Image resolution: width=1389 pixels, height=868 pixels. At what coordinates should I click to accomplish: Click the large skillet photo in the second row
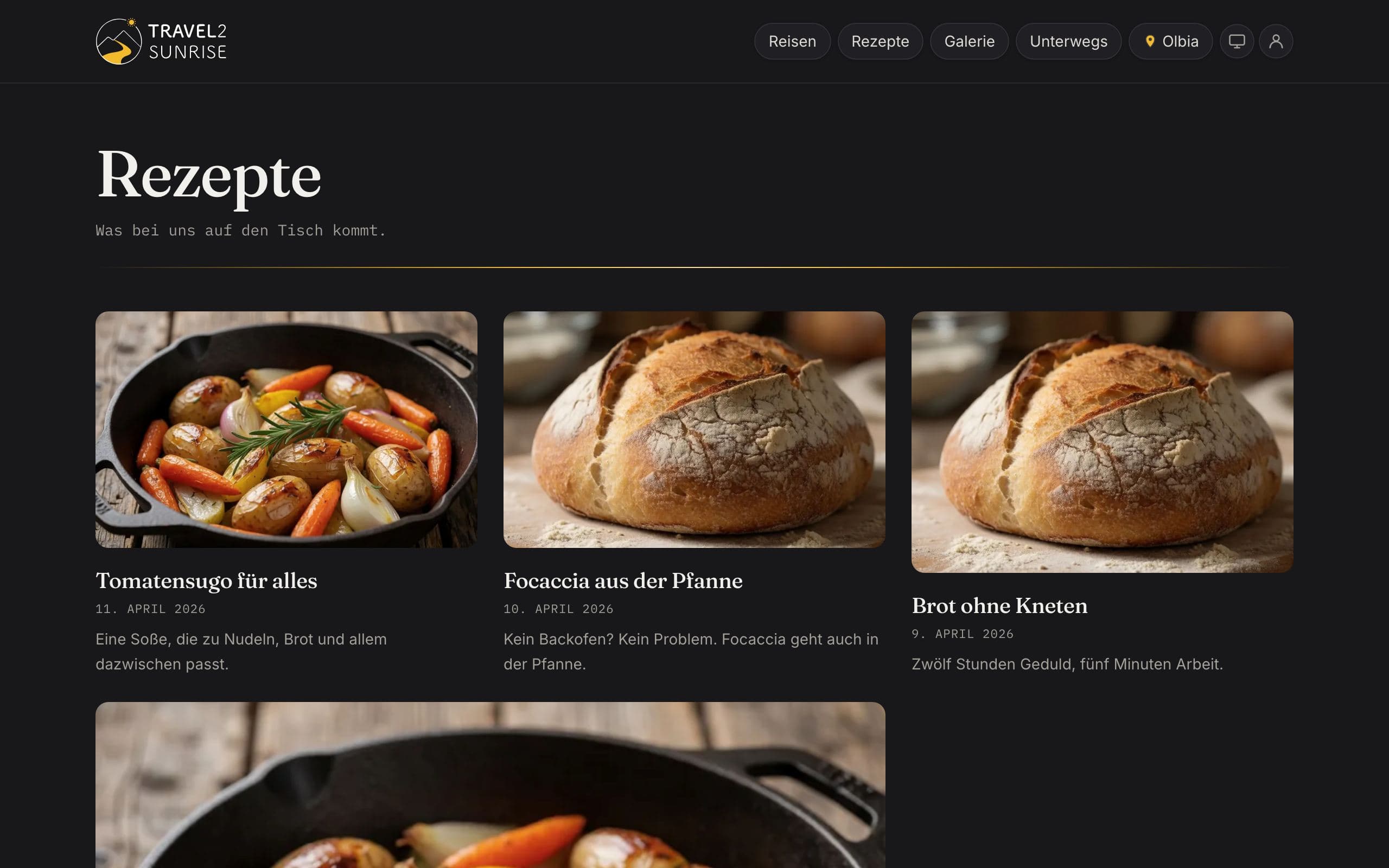[x=490, y=785]
